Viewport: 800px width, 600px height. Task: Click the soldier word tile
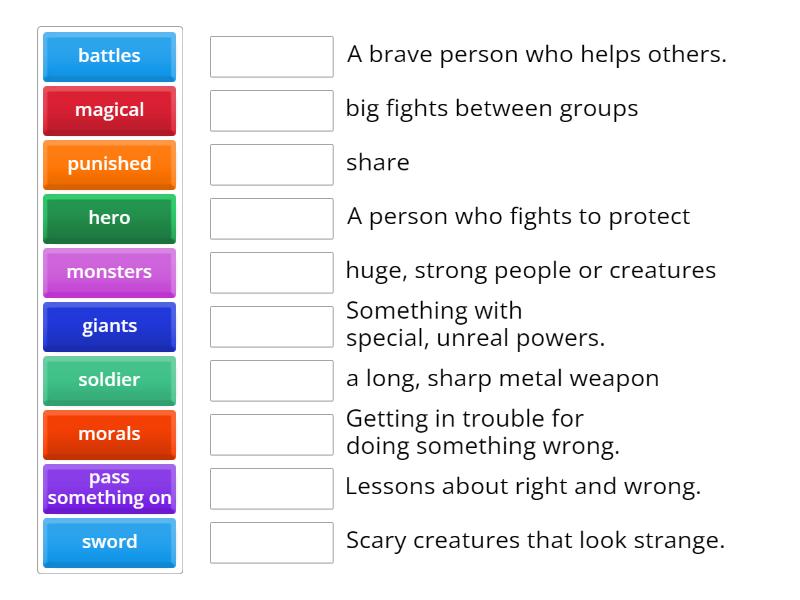pos(109,380)
